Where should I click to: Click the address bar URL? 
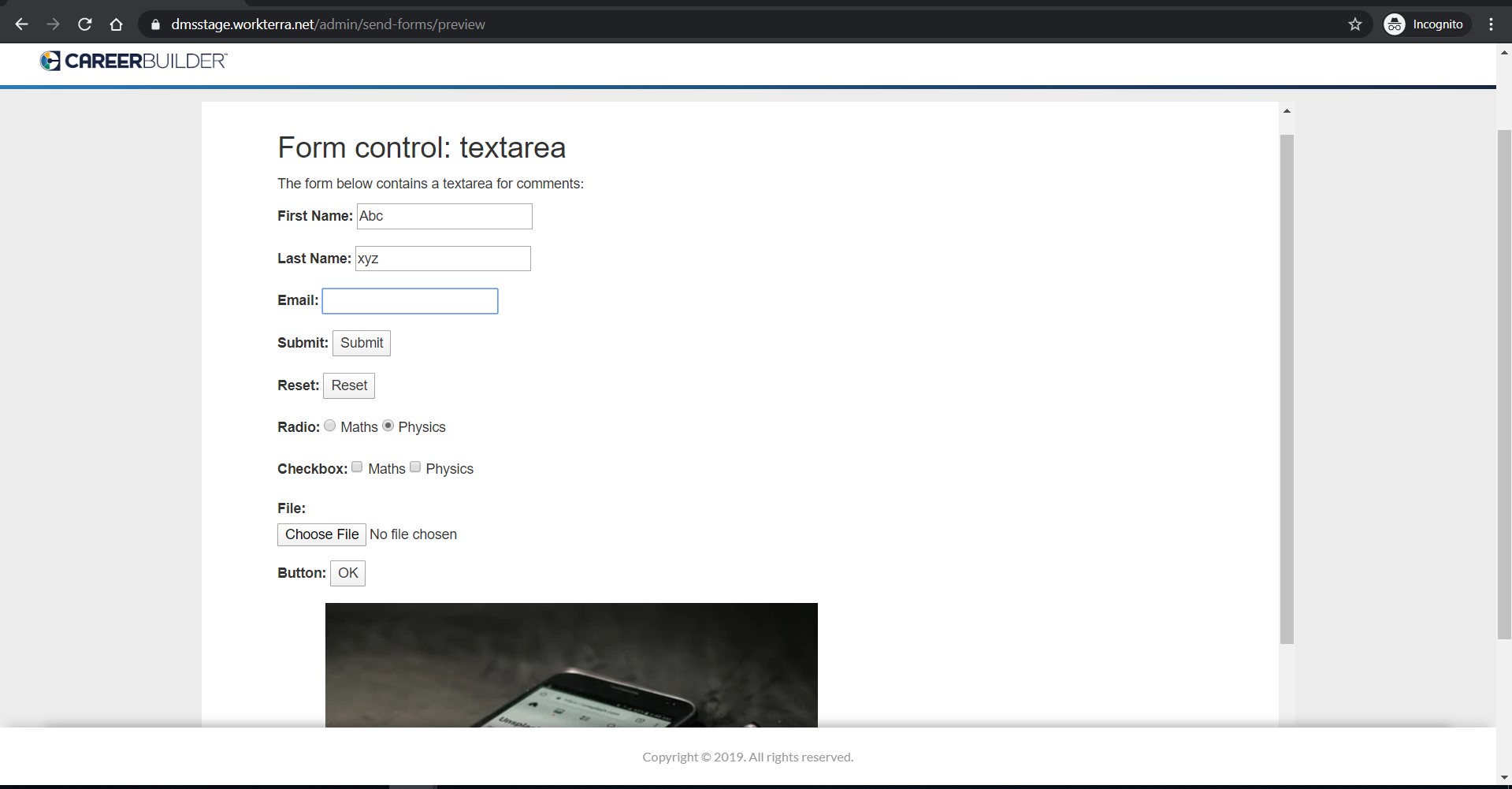click(328, 24)
